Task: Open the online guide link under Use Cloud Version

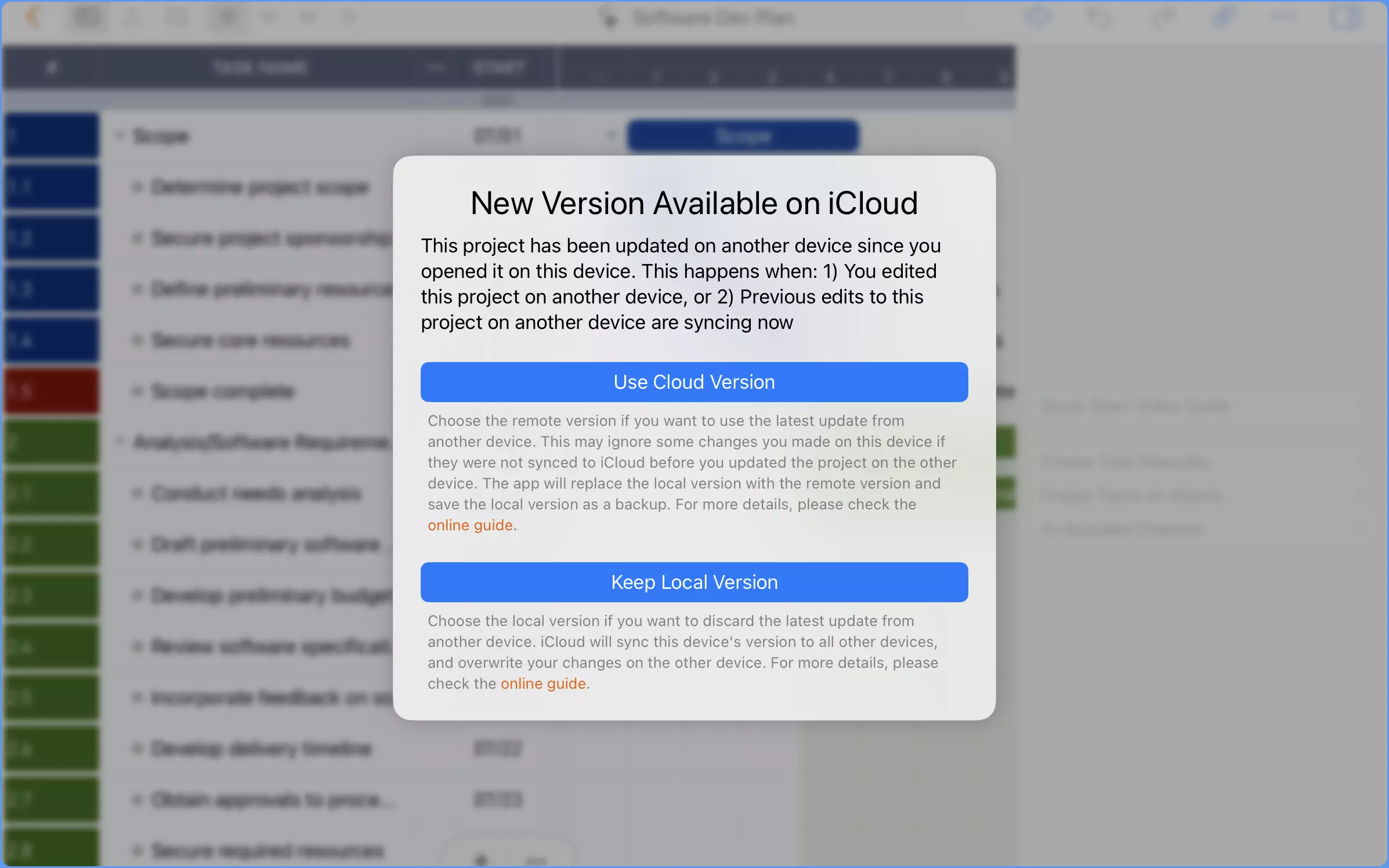Action: pyautogui.click(x=471, y=525)
